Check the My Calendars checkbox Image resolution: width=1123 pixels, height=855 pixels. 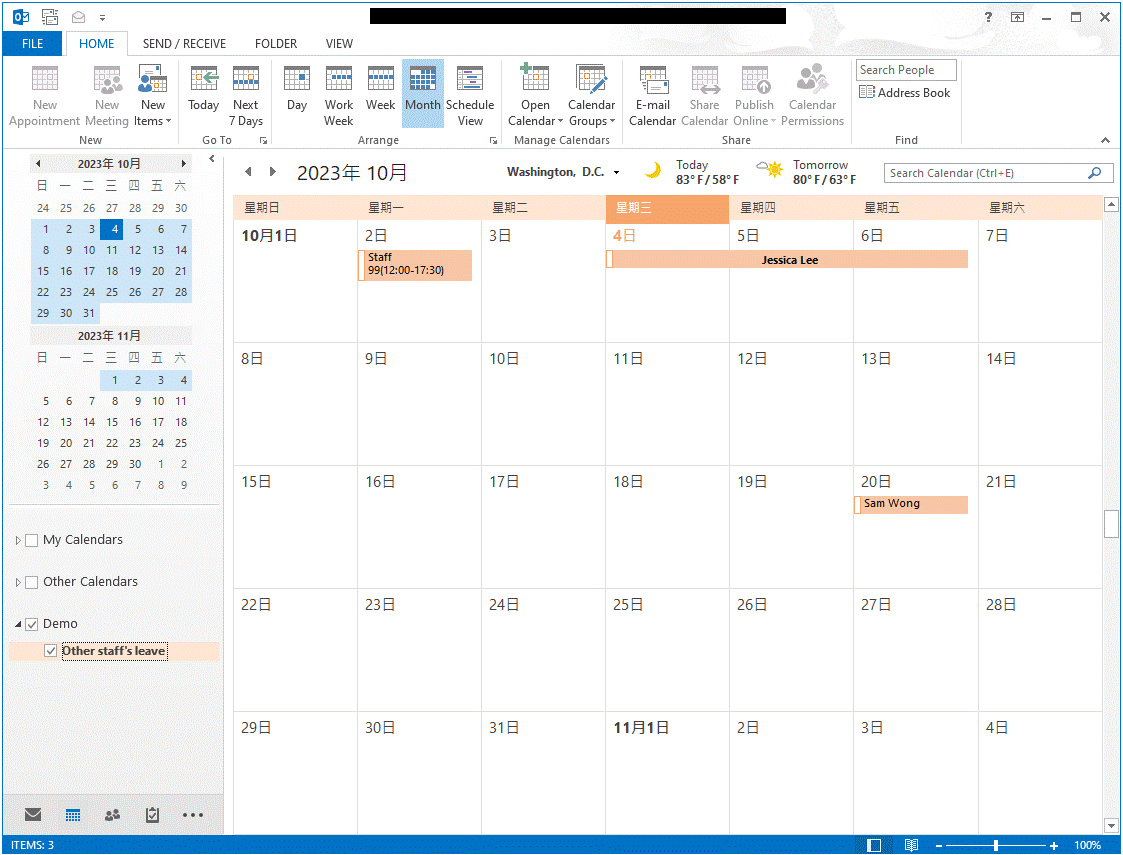pos(32,540)
